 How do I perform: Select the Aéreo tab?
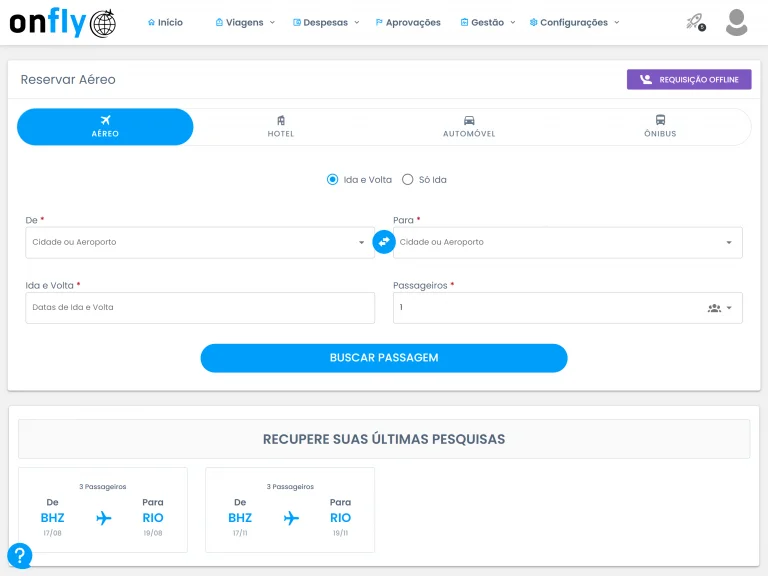pos(105,127)
